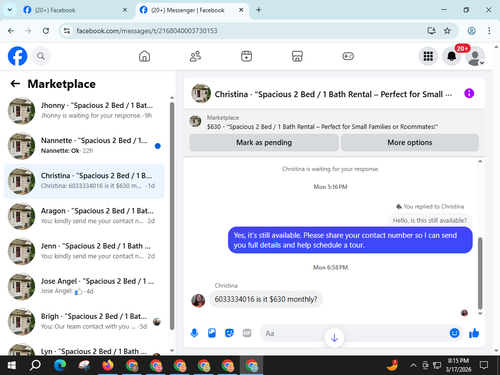Click the voice clip microphone icon
This screenshot has width=500, height=375.
coord(194,333)
